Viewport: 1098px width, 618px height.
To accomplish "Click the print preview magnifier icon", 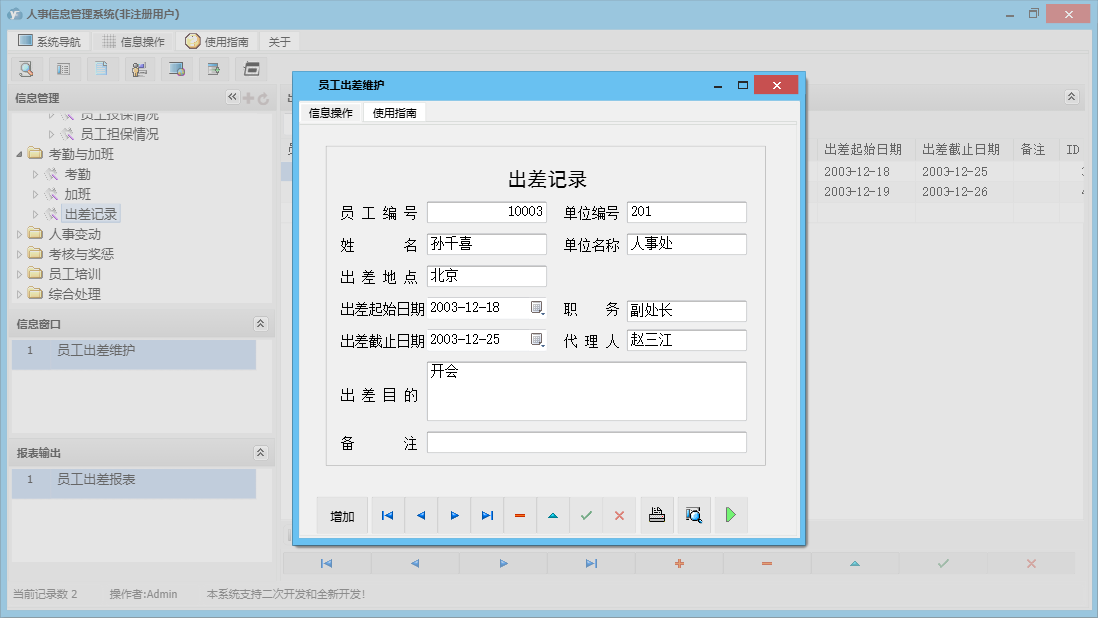I will point(693,515).
